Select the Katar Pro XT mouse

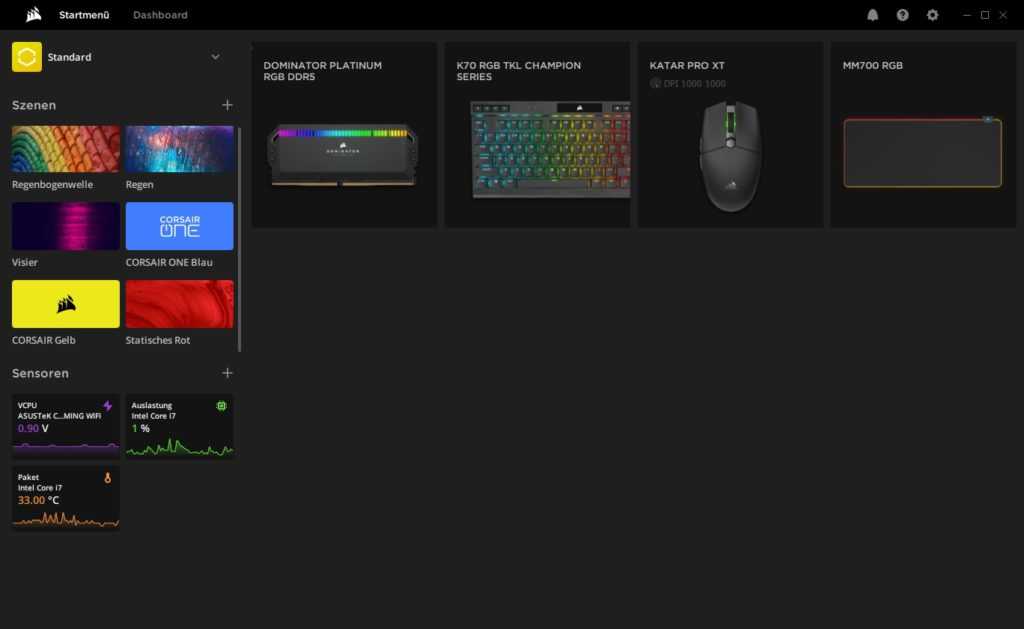coord(730,135)
